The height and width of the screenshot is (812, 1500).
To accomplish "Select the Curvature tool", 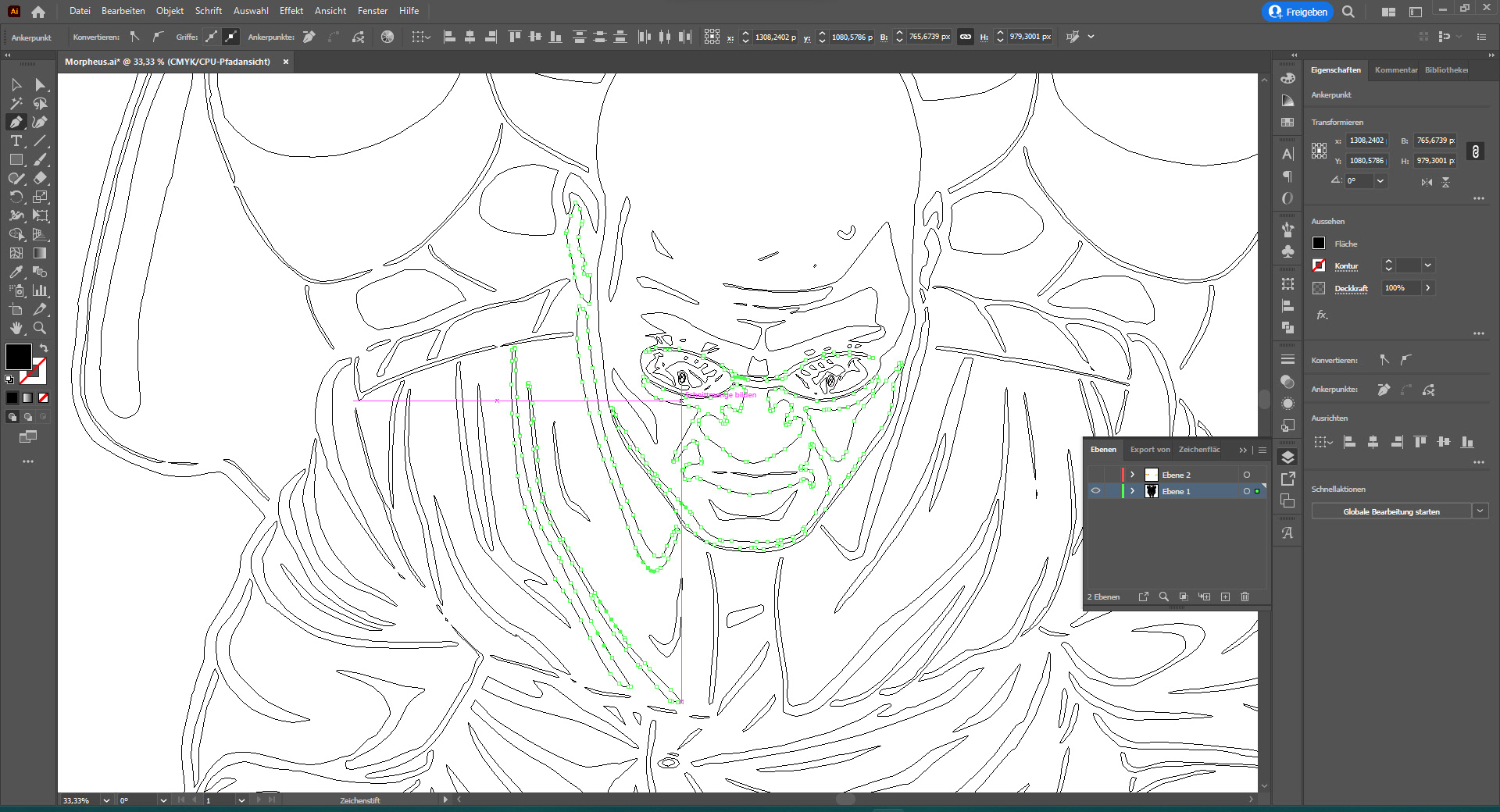I will click(41, 122).
